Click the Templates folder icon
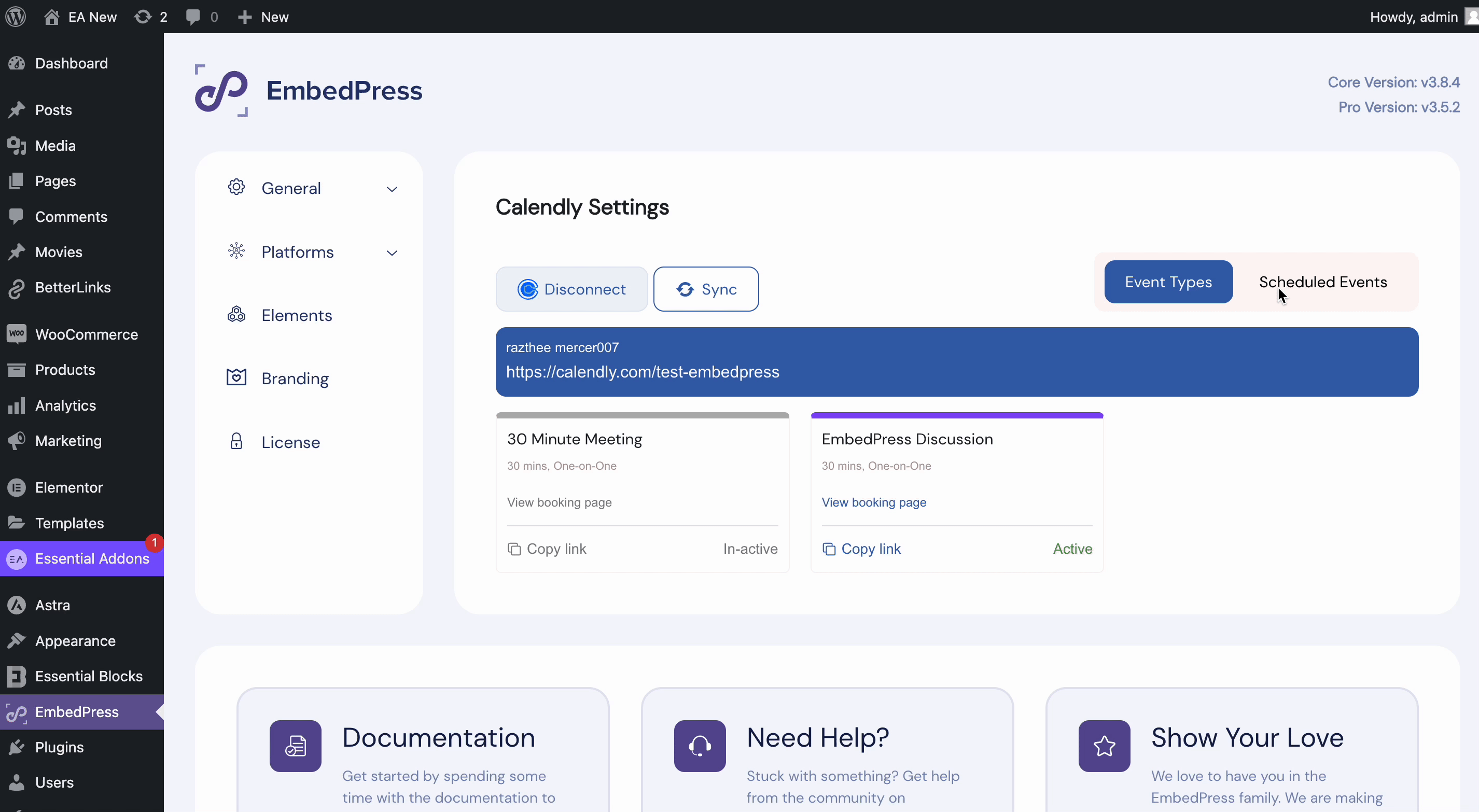The image size is (1479, 812). click(17, 523)
